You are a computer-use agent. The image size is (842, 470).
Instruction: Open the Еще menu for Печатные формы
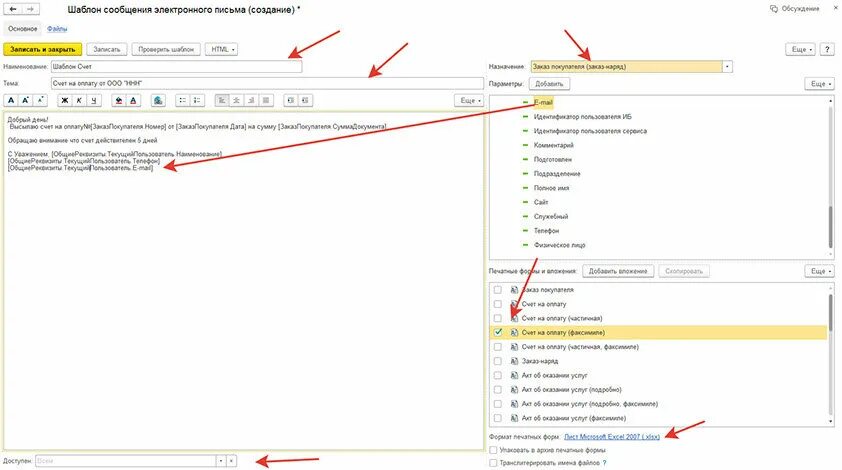point(820,271)
